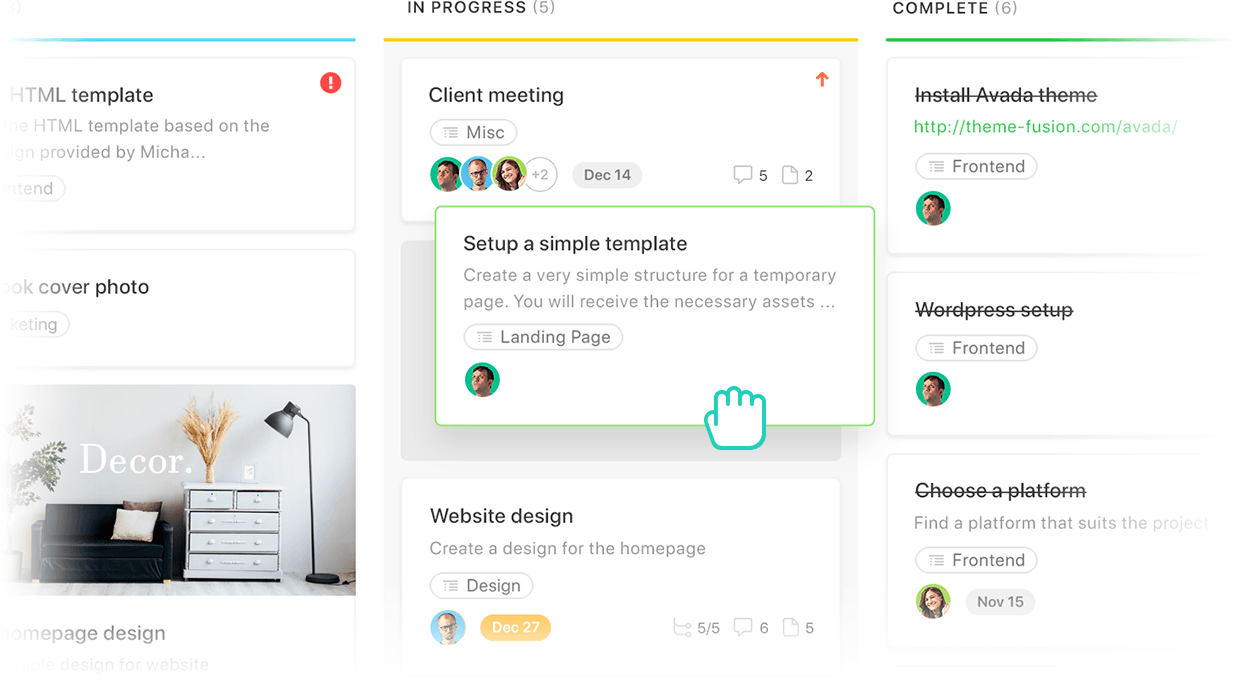Open the Decor card cover image
This screenshot has height=691, width=1240.
(178, 490)
